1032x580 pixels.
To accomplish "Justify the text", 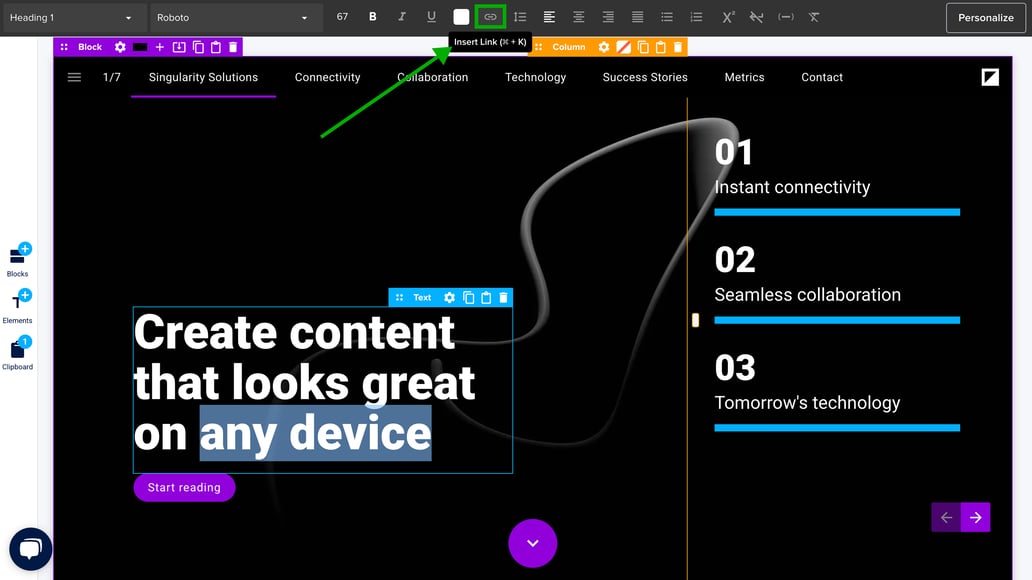I will click(637, 17).
